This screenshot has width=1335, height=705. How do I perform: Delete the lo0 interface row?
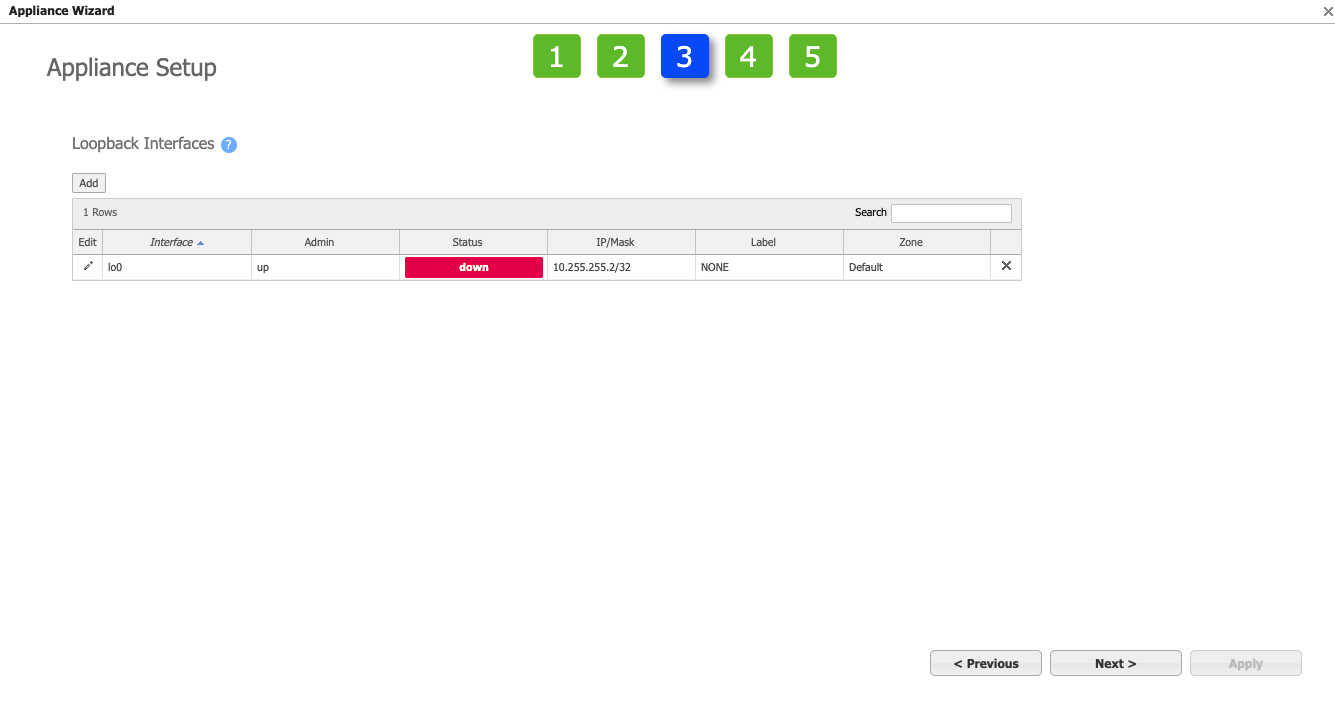click(x=1005, y=266)
